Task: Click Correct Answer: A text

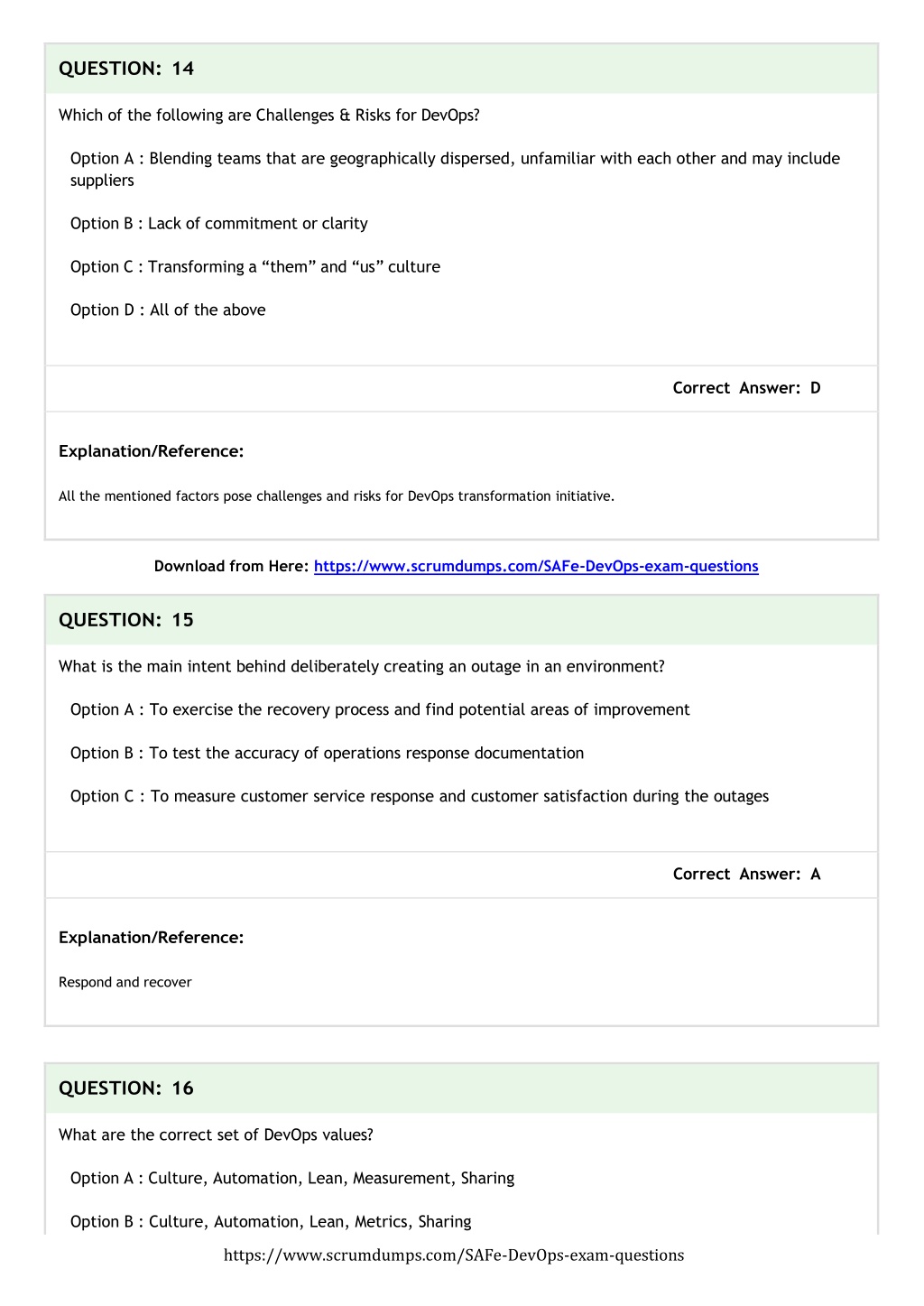Action: (747, 874)
